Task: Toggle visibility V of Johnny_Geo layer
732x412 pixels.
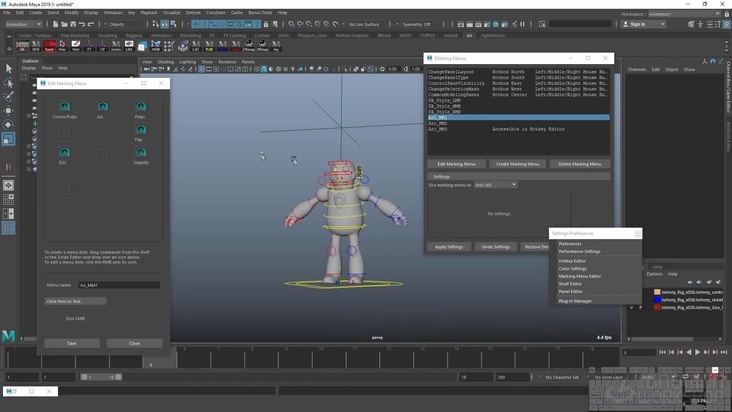Action: (631, 308)
